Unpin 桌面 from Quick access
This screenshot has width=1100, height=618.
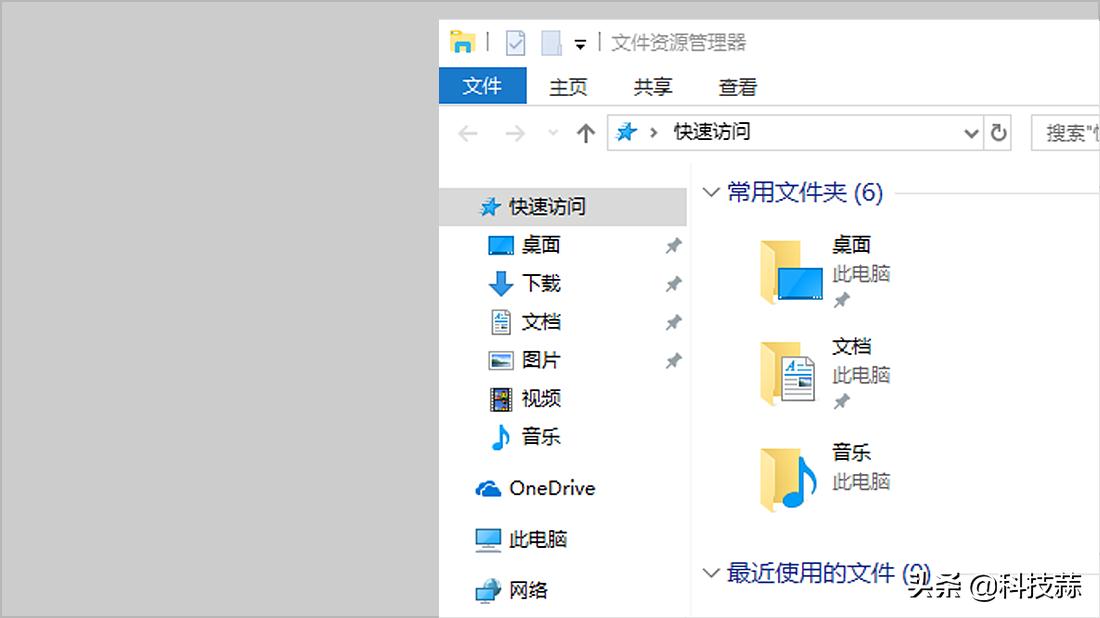(x=673, y=245)
